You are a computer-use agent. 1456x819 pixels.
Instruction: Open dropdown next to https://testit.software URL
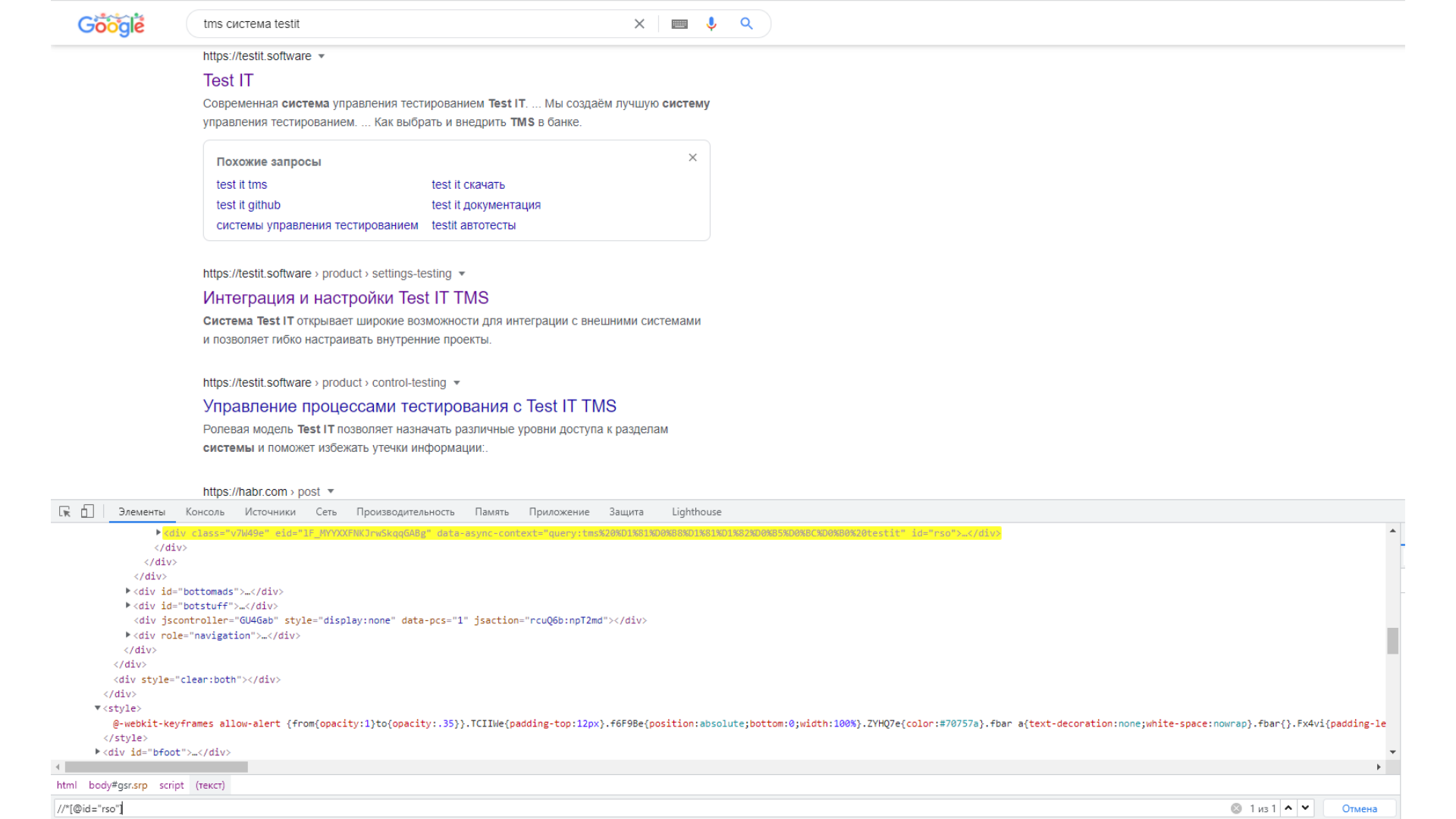[322, 56]
